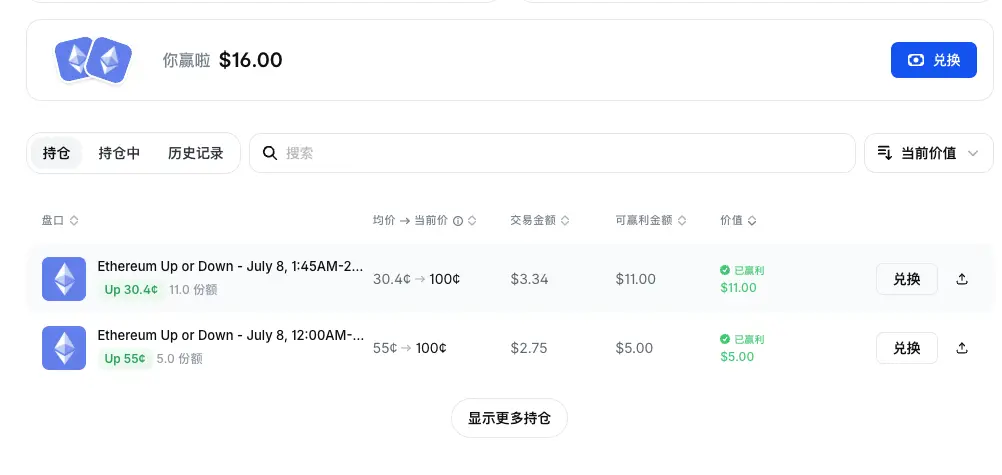Toggle sort on the 盘口 column

(x=73, y=221)
